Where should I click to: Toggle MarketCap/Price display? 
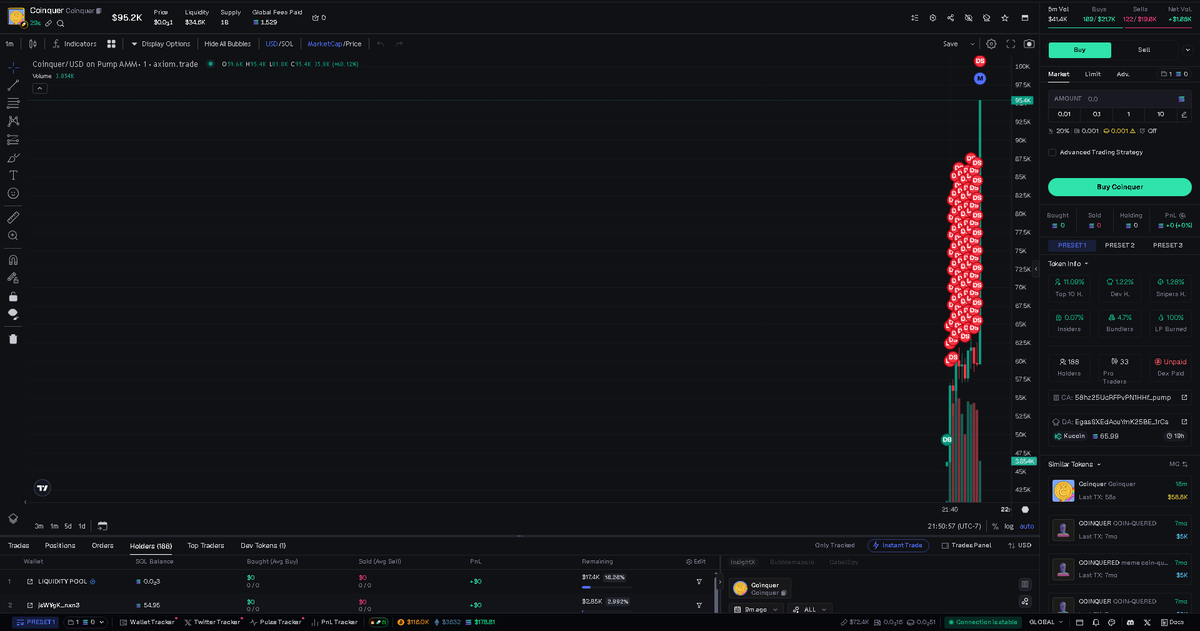coord(334,44)
